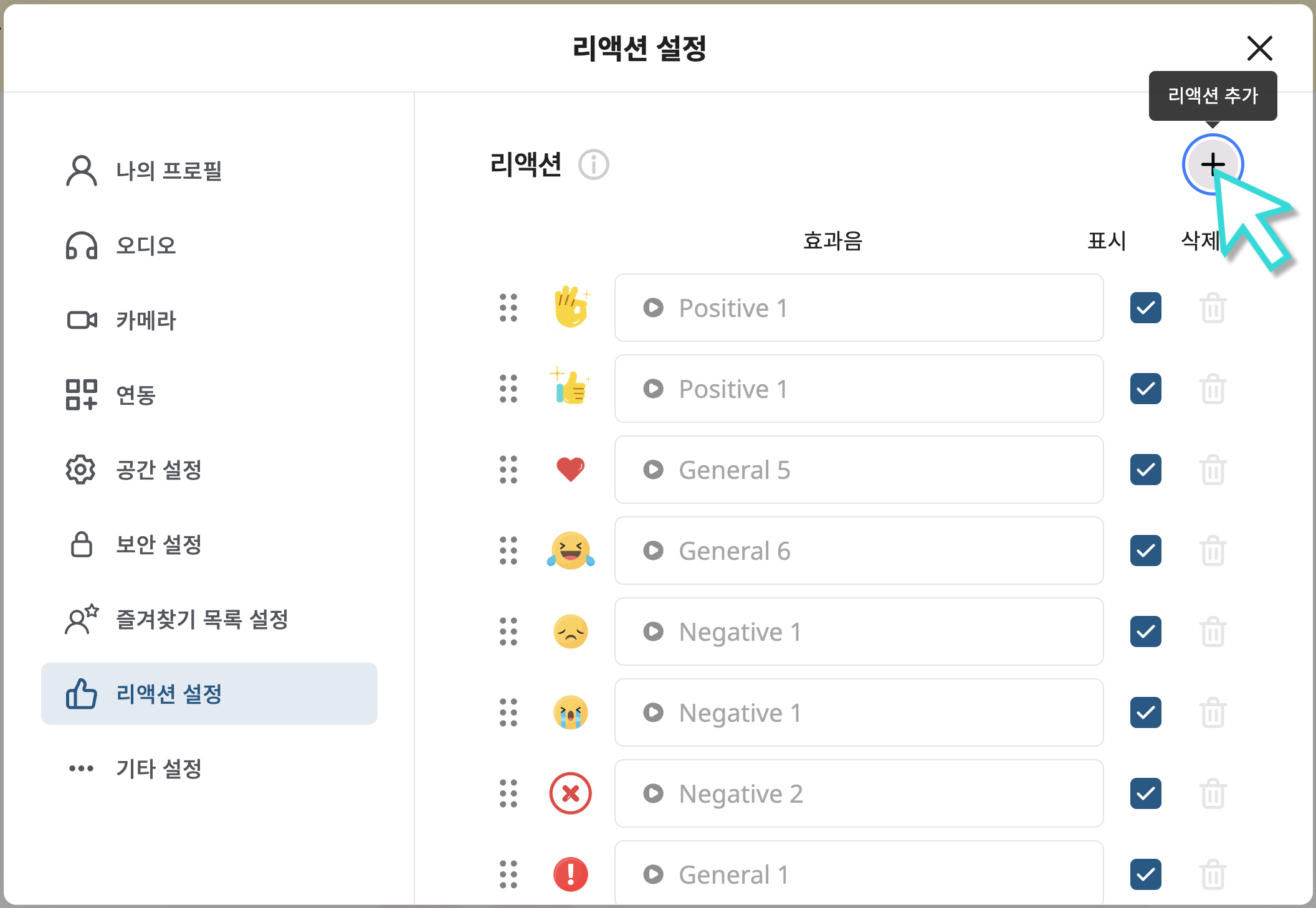Delete the heart reaction via trash button
Screen dimensions: 1316x908
1213,470
